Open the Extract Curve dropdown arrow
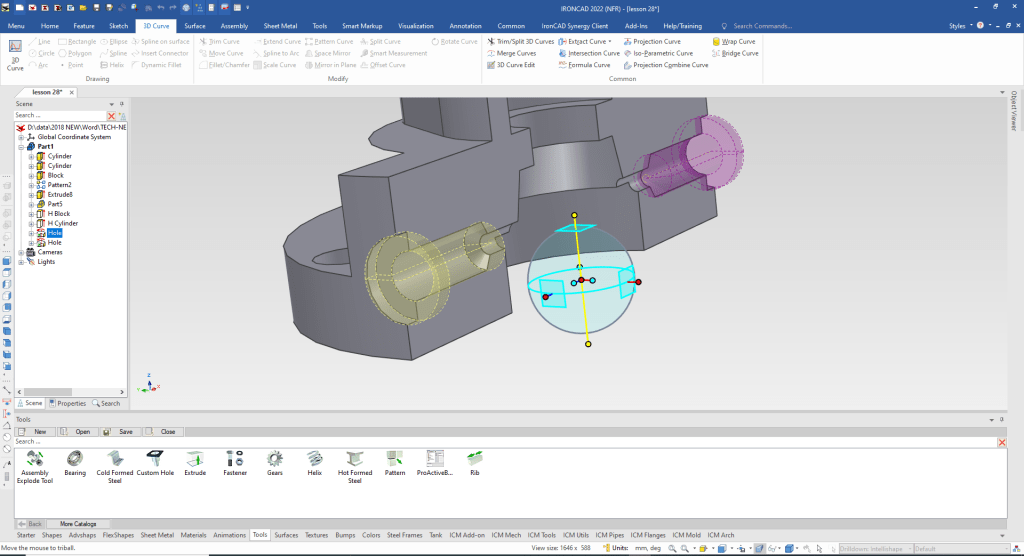The height and width of the screenshot is (556, 1024). click(610, 42)
